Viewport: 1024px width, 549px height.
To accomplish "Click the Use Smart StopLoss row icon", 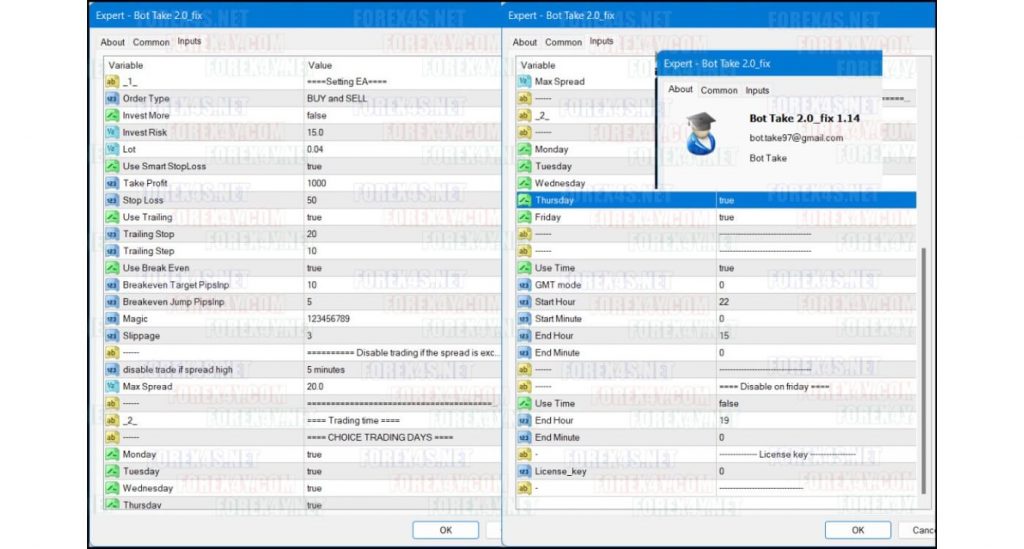I will click(112, 166).
